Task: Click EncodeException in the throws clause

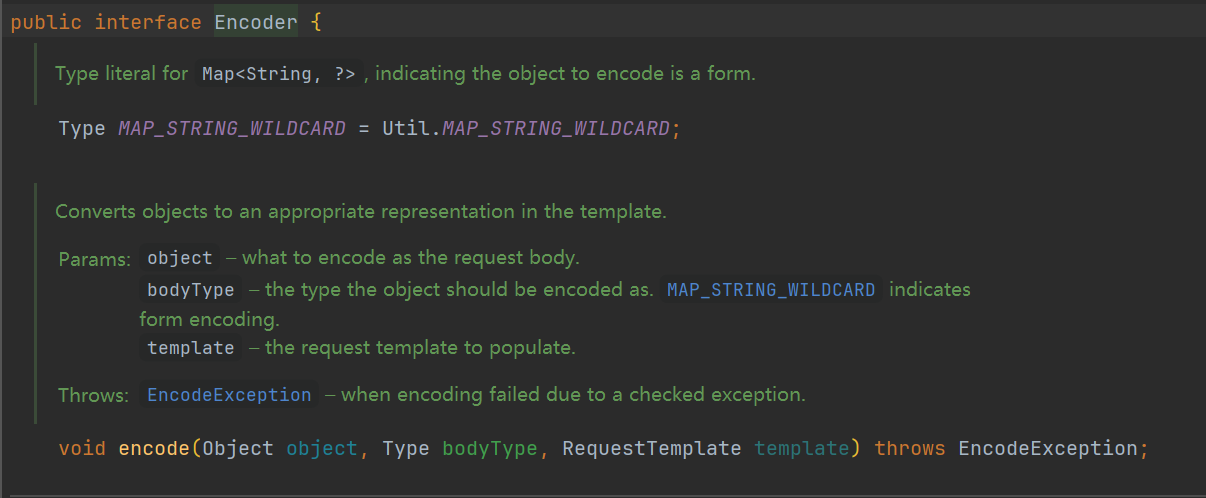Action: coord(1047,448)
